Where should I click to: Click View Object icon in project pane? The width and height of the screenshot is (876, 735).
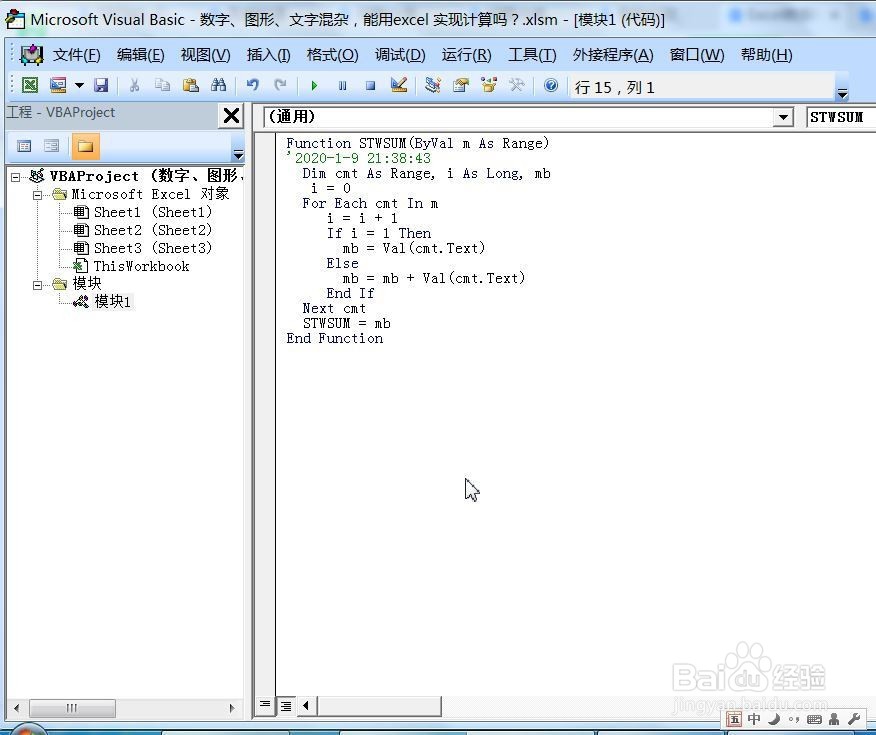[x=51, y=146]
